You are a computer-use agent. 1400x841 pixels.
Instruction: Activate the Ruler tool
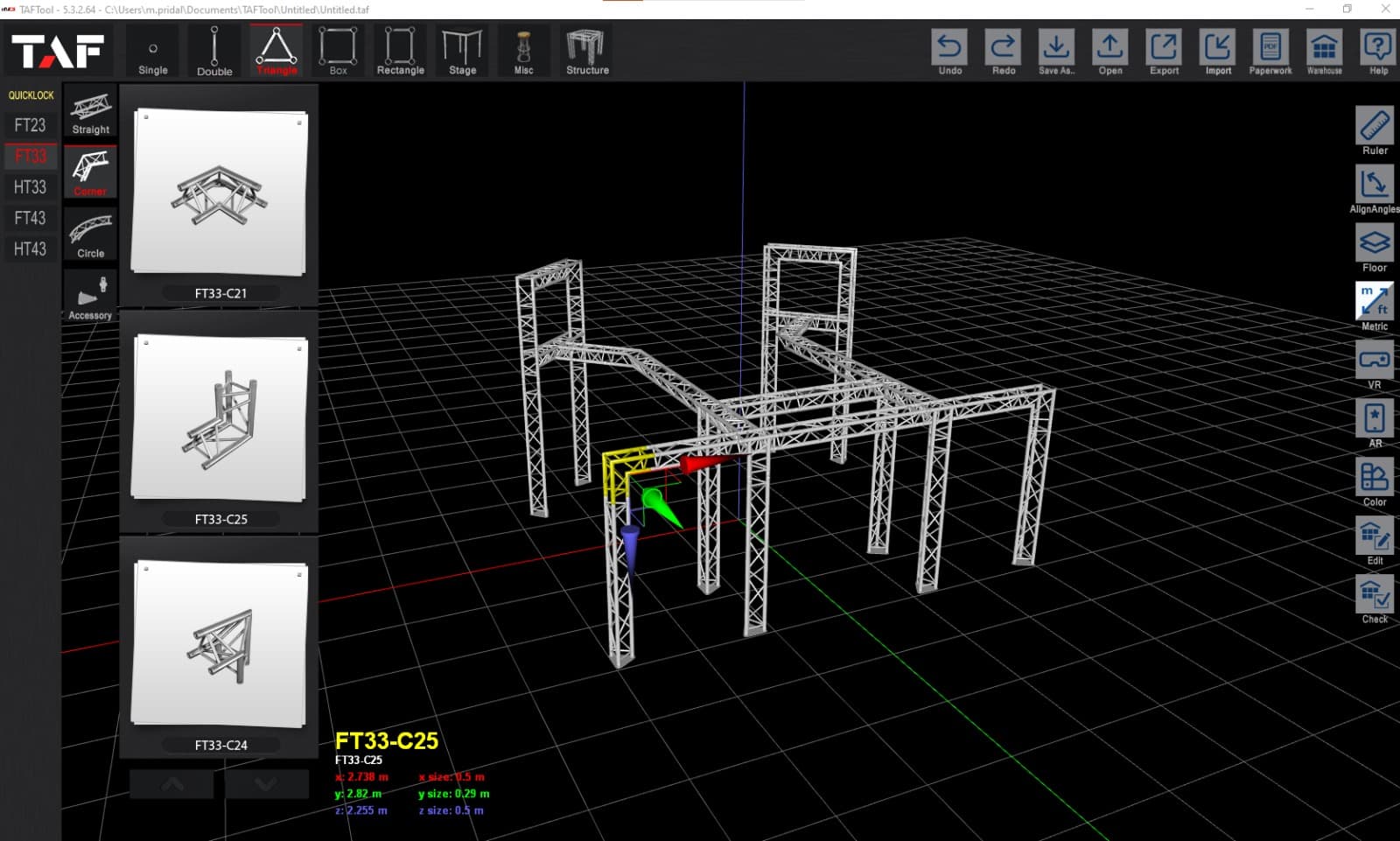[x=1375, y=131]
